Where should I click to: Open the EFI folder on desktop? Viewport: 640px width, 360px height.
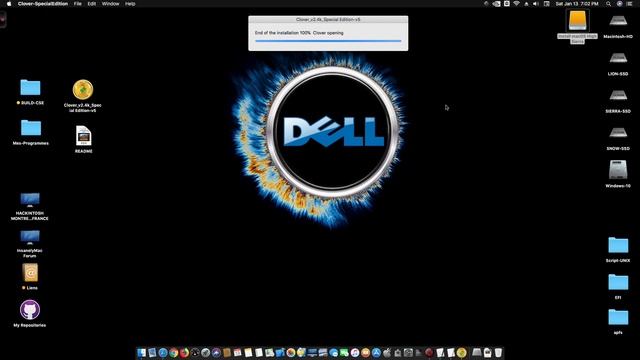point(618,282)
